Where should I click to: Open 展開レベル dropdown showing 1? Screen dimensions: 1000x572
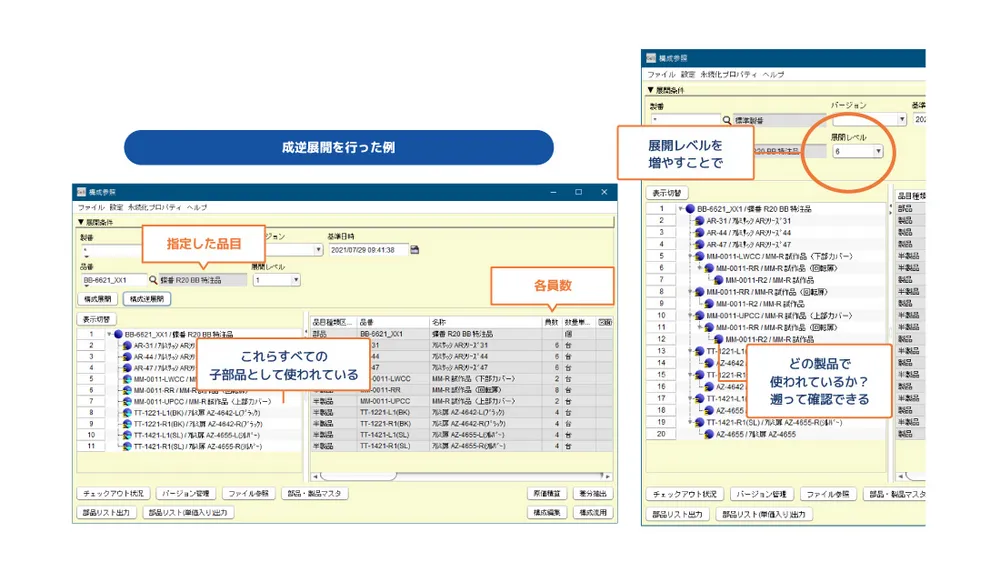pos(296,280)
